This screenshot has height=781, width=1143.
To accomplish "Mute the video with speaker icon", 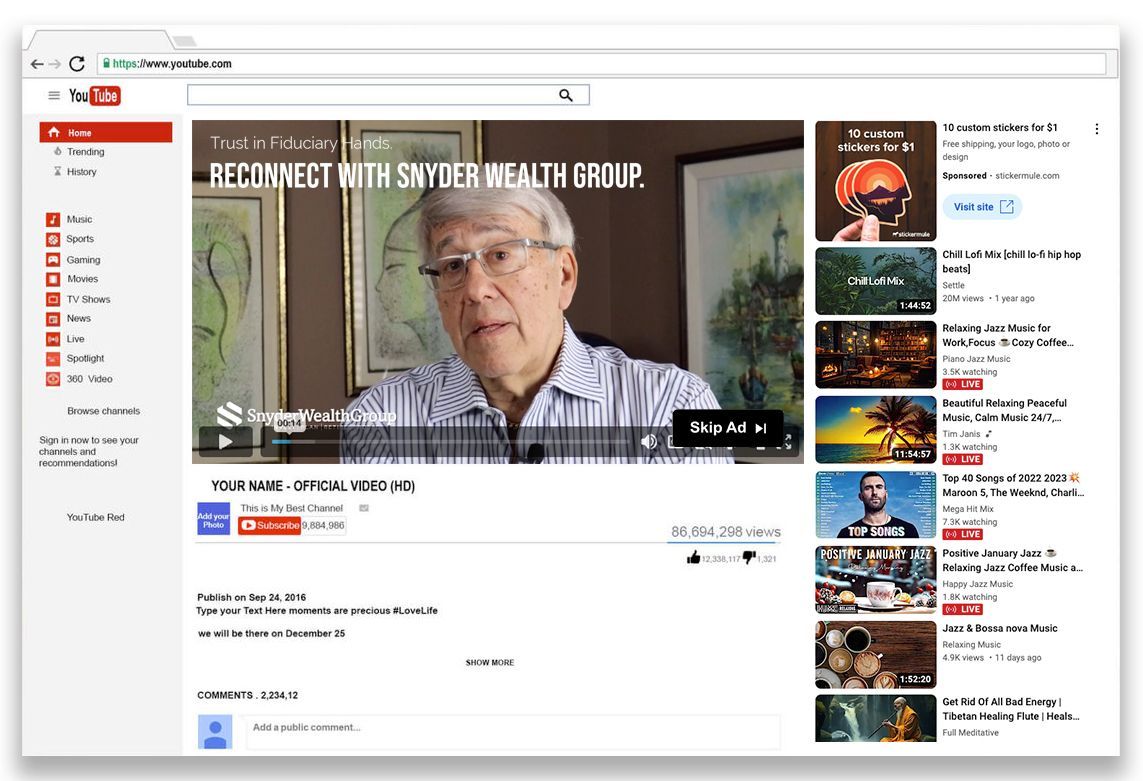I will [648, 441].
